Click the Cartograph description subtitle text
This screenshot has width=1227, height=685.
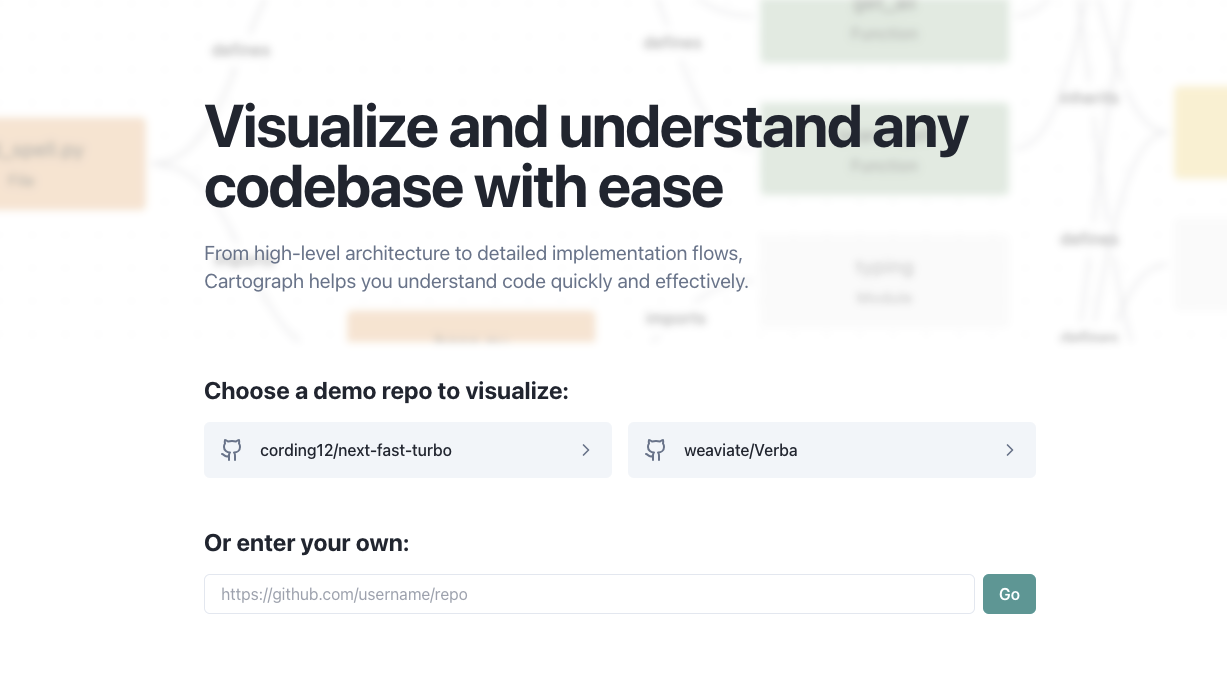pyautogui.click(x=476, y=267)
